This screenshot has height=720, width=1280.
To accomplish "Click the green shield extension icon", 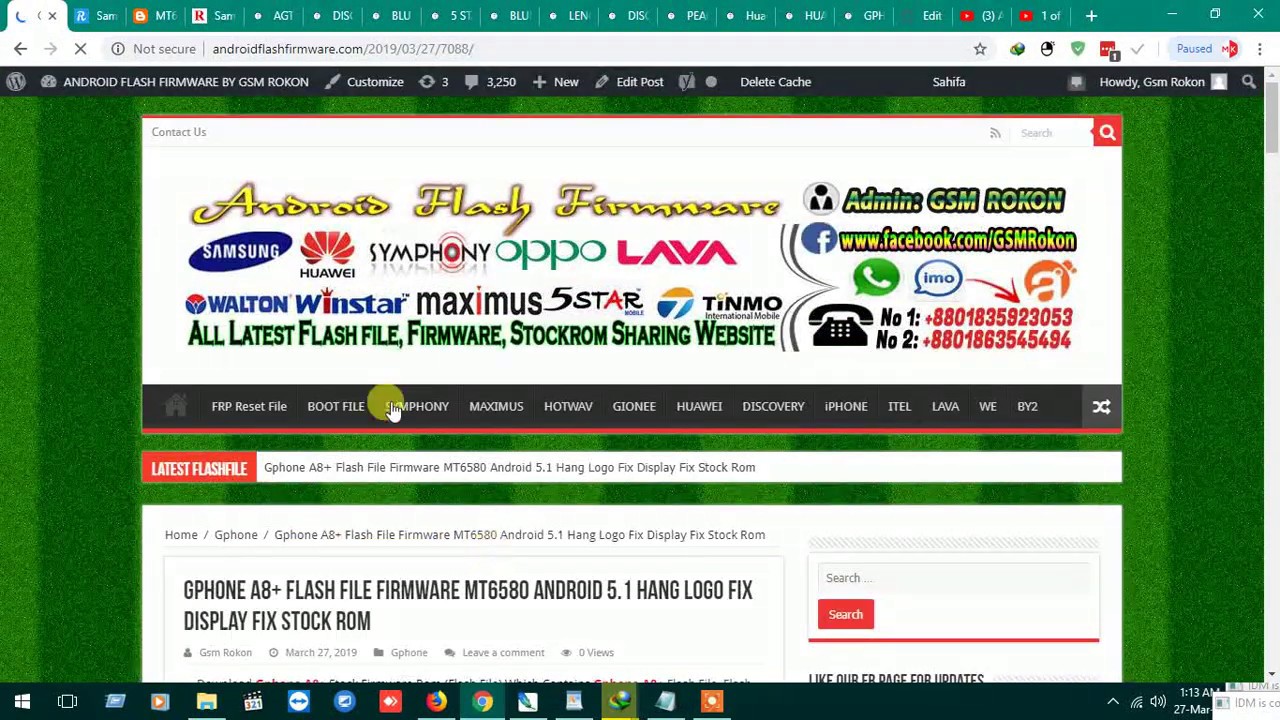I will point(1077,48).
